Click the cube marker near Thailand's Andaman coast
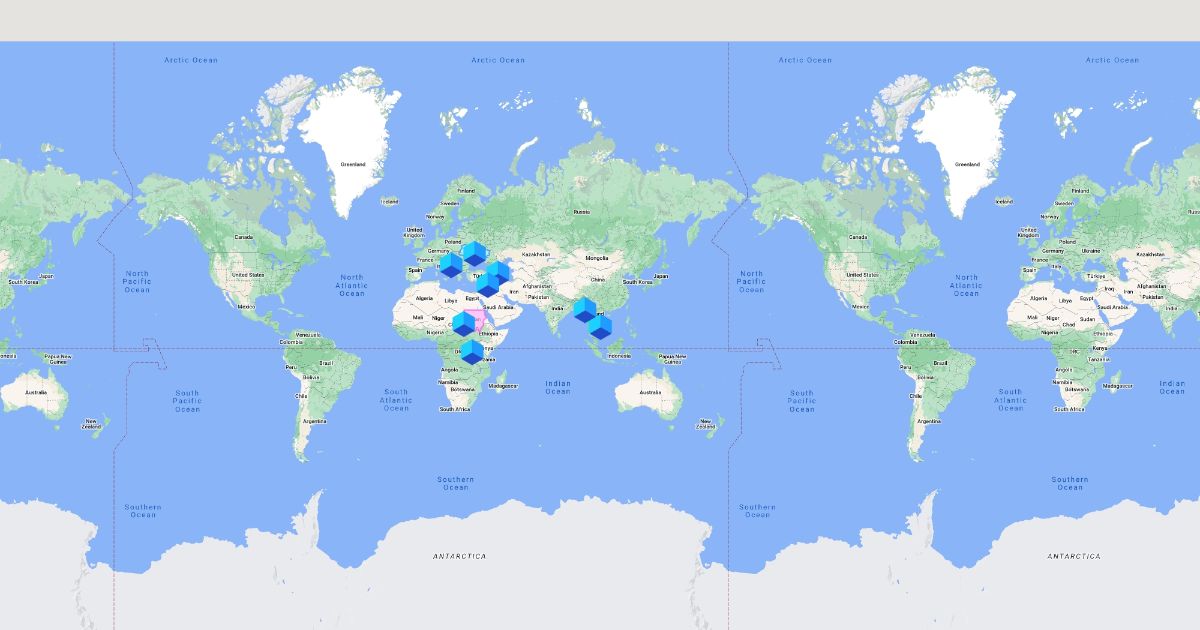Viewport: 1200px width, 630px height. [x=600, y=327]
